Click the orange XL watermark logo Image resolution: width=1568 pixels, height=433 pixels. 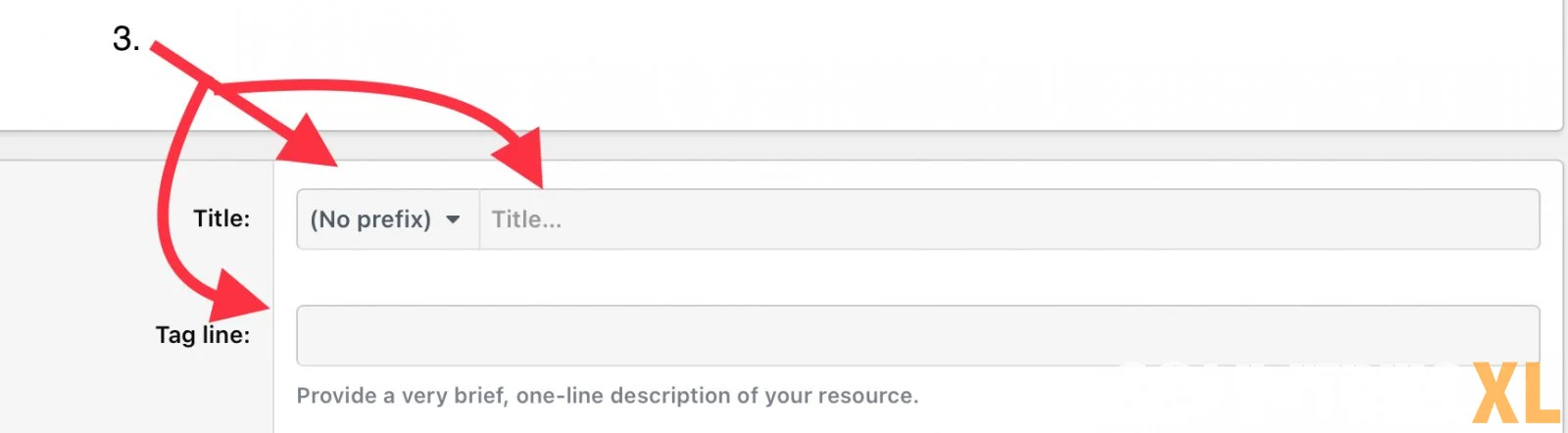(1516, 394)
